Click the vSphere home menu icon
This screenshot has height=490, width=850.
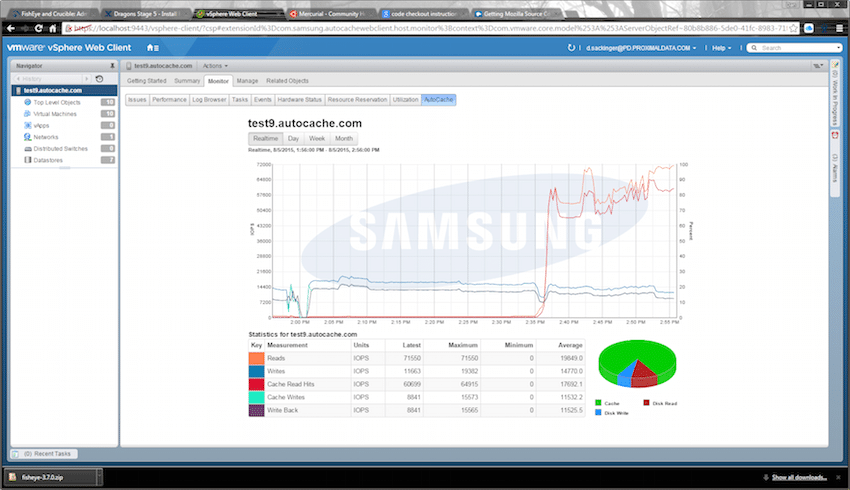tap(153, 48)
